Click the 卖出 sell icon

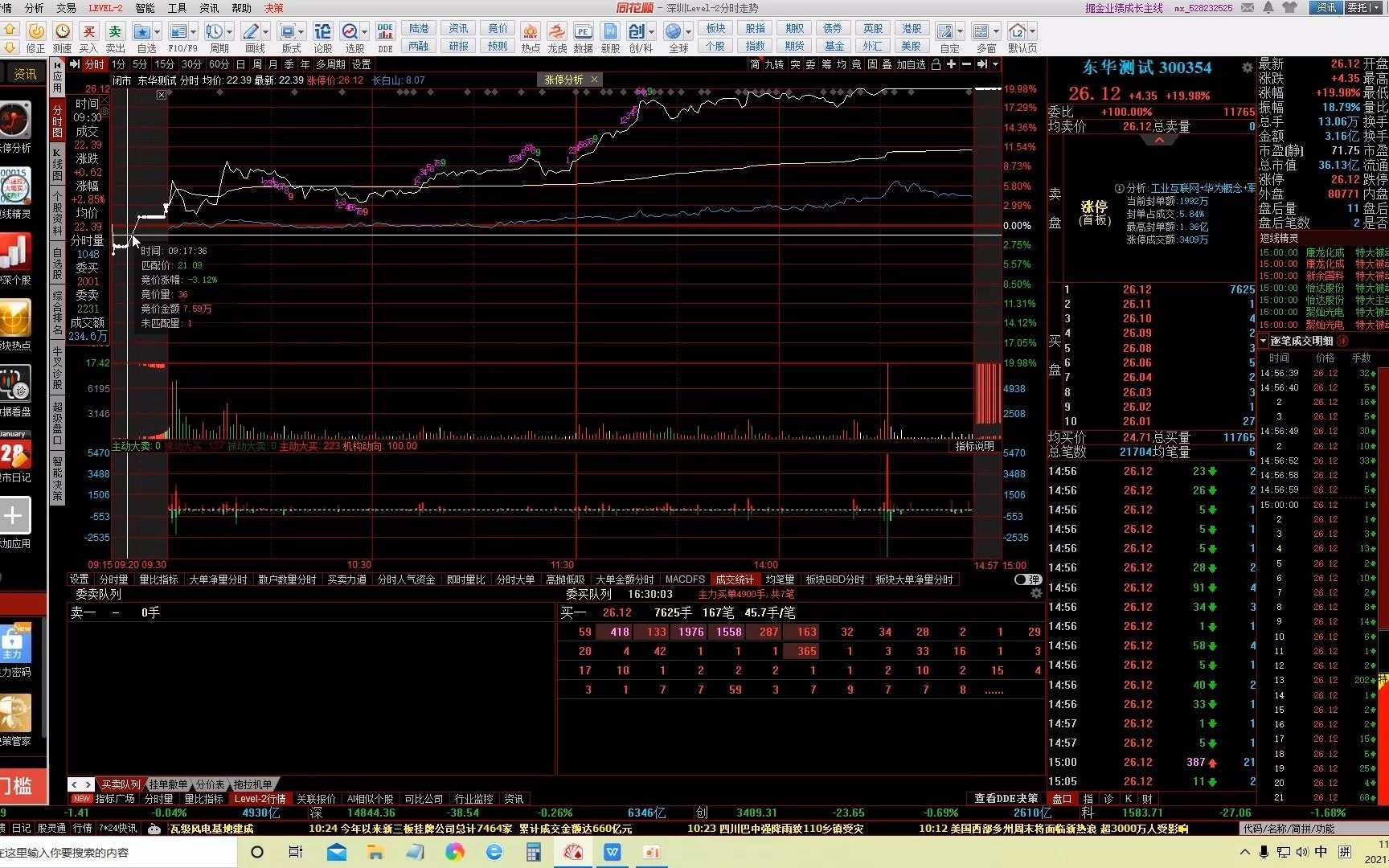pyautogui.click(x=115, y=32)
